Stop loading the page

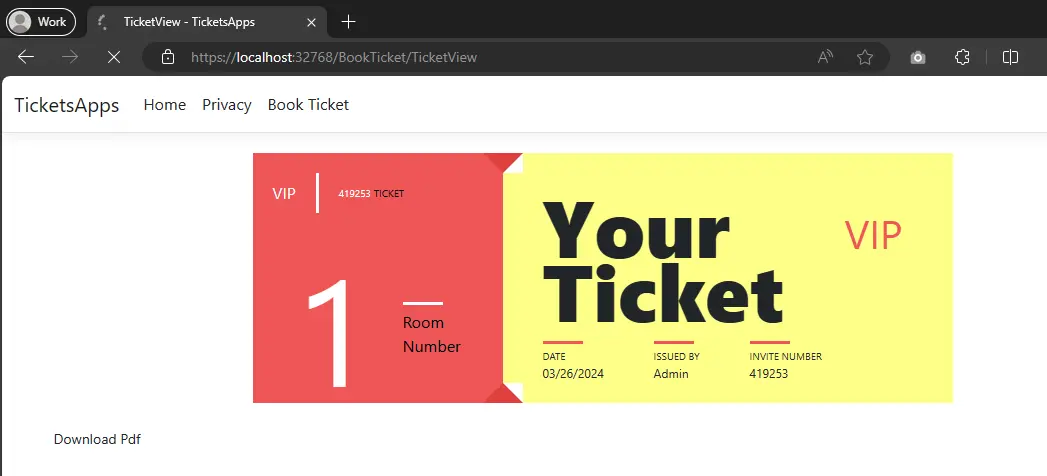click(114, 57)
